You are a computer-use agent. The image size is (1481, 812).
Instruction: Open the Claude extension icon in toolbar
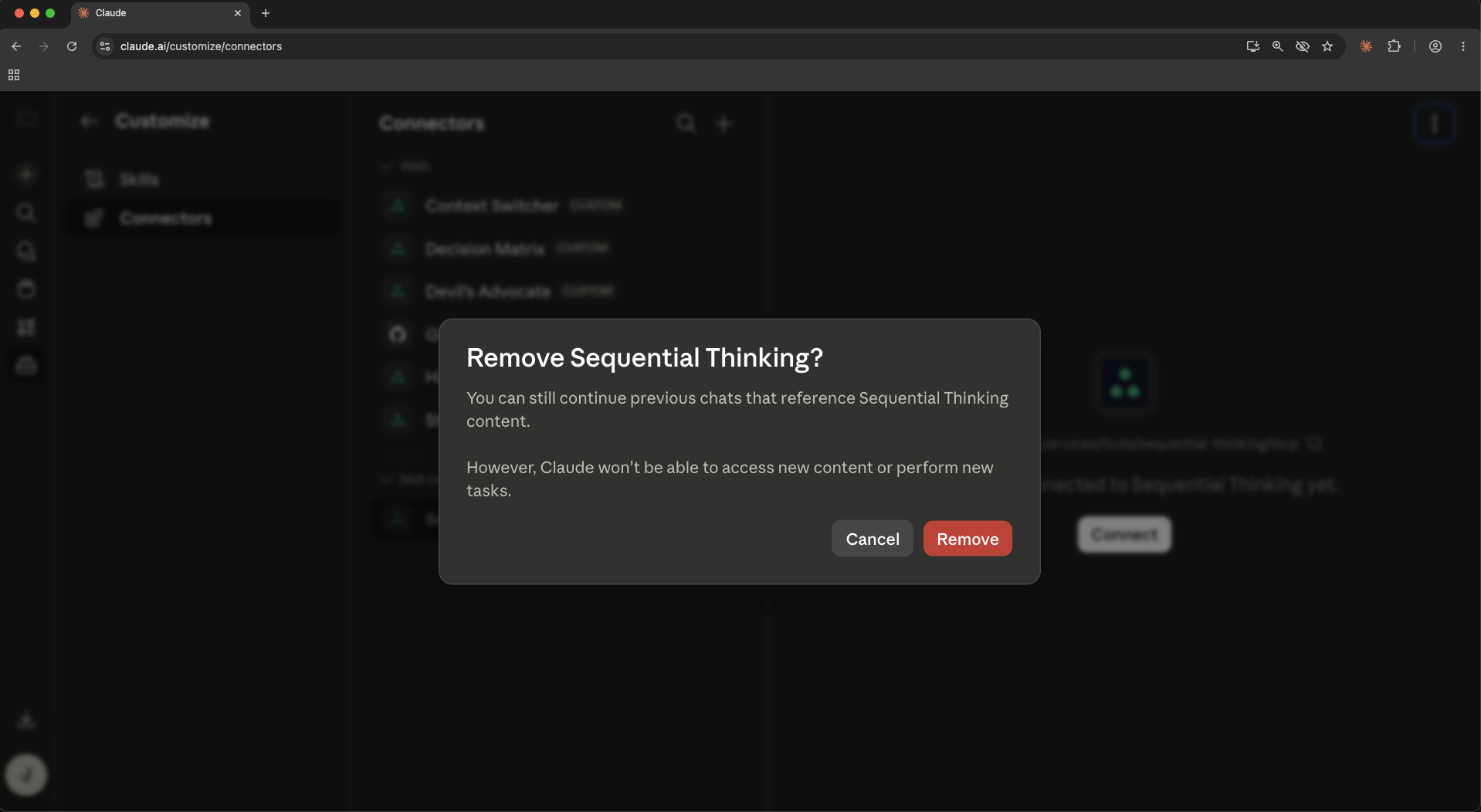tap(1366, 46)
